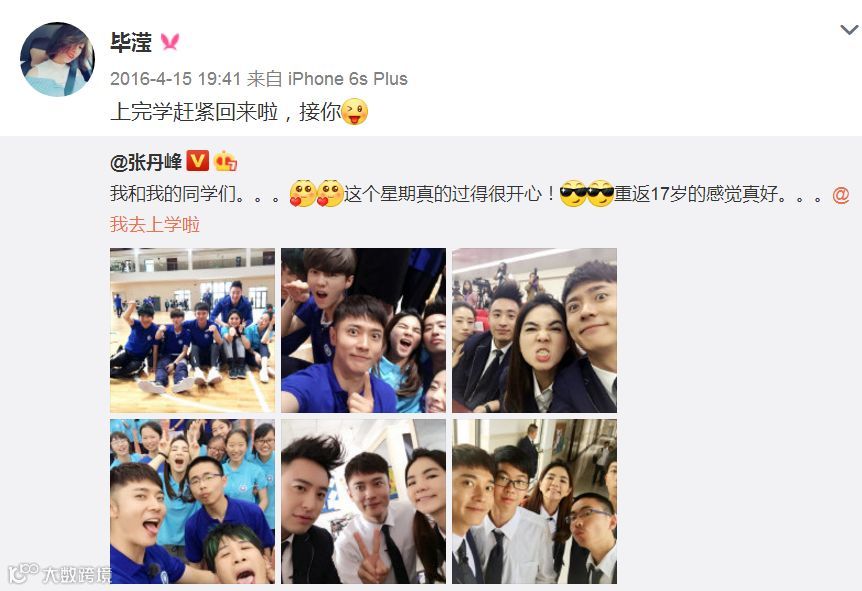Open the school hallway selfie thumbnail
The image size is (862, 591).
point(534,501)
